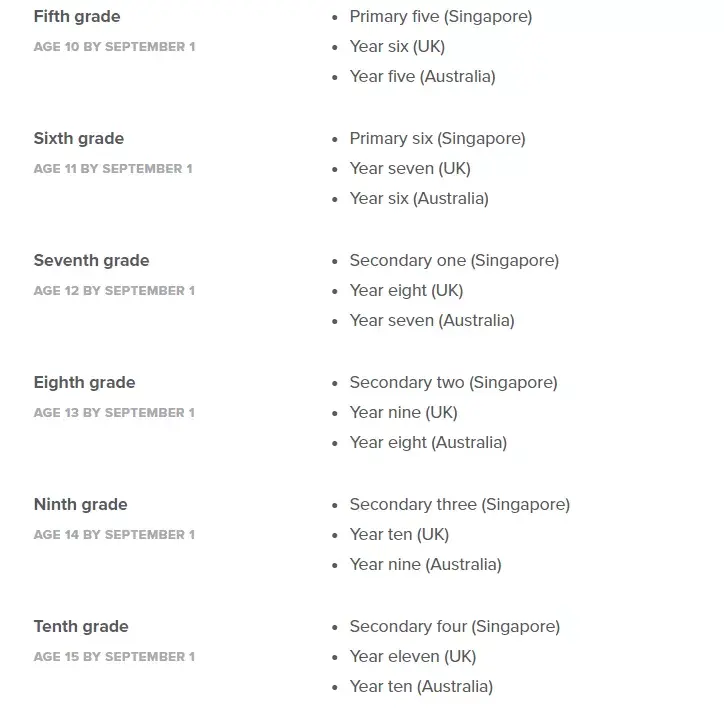Click the Ninth grade heading
724x719 pixels.
pos(80,504)
